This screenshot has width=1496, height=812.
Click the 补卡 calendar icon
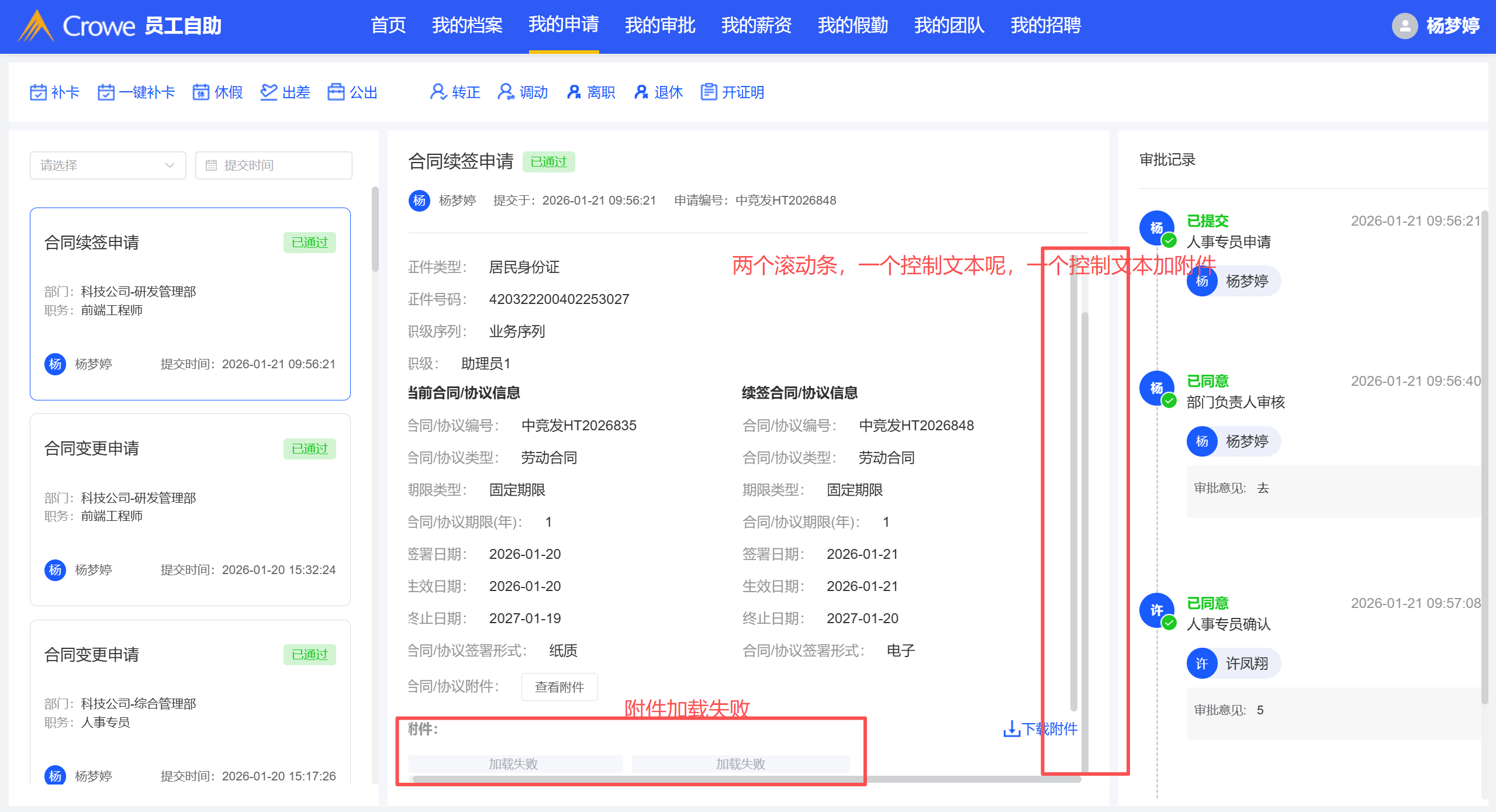click(38, 92)
